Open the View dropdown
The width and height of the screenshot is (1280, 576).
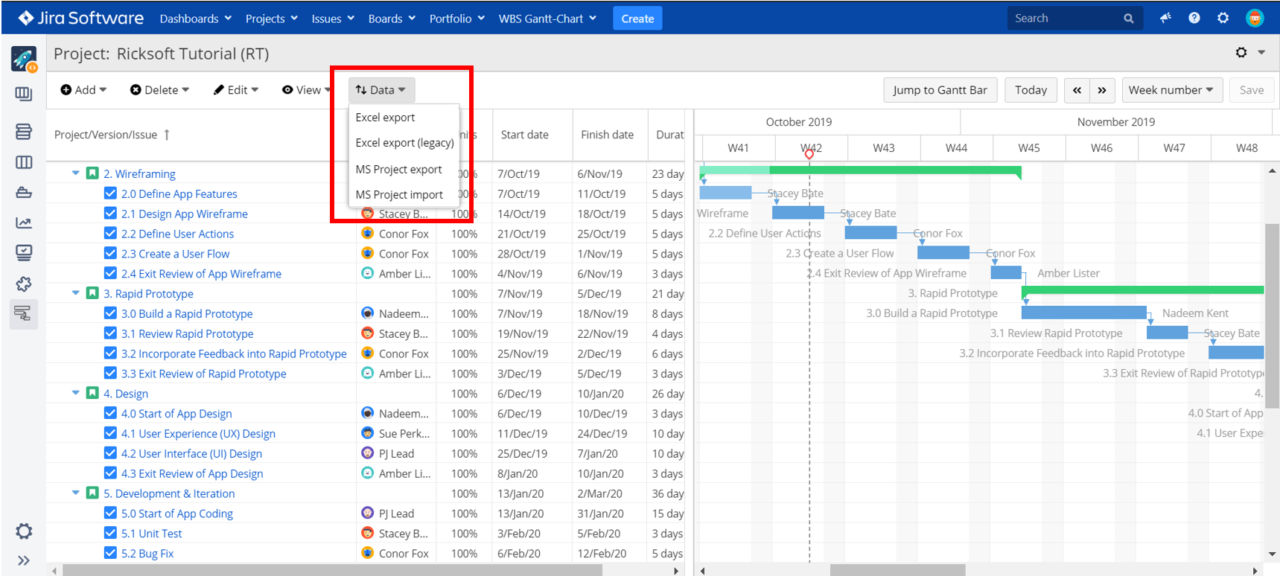[306, 90]
